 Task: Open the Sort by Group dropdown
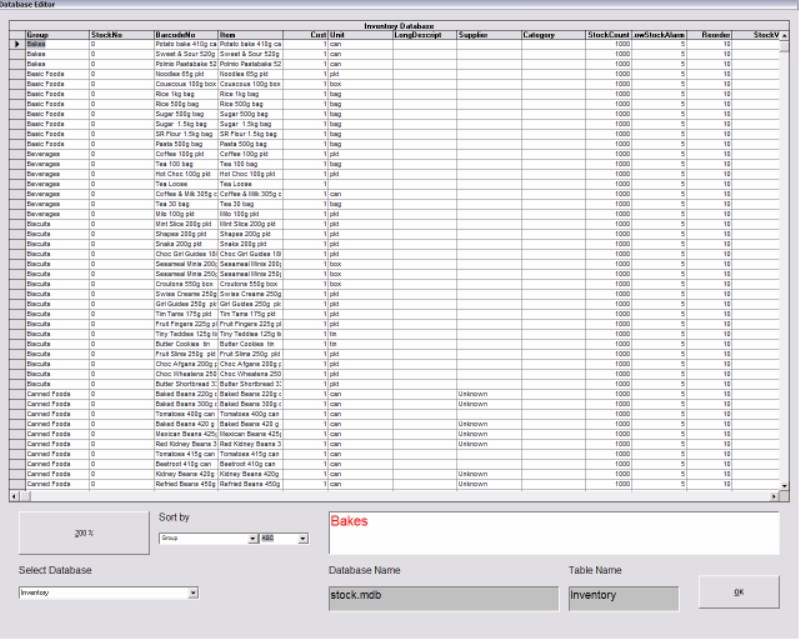[x=253, y=538]
